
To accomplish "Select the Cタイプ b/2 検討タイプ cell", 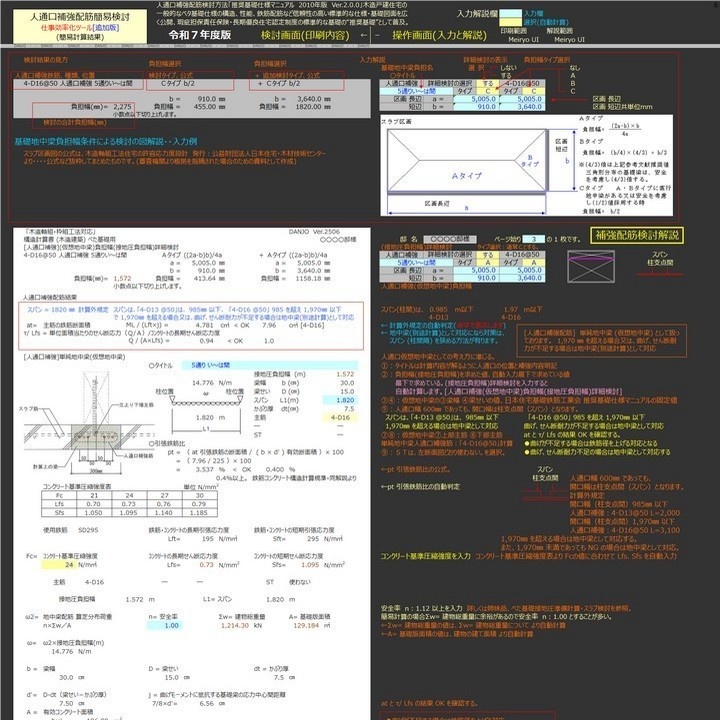I will [190, 84].
